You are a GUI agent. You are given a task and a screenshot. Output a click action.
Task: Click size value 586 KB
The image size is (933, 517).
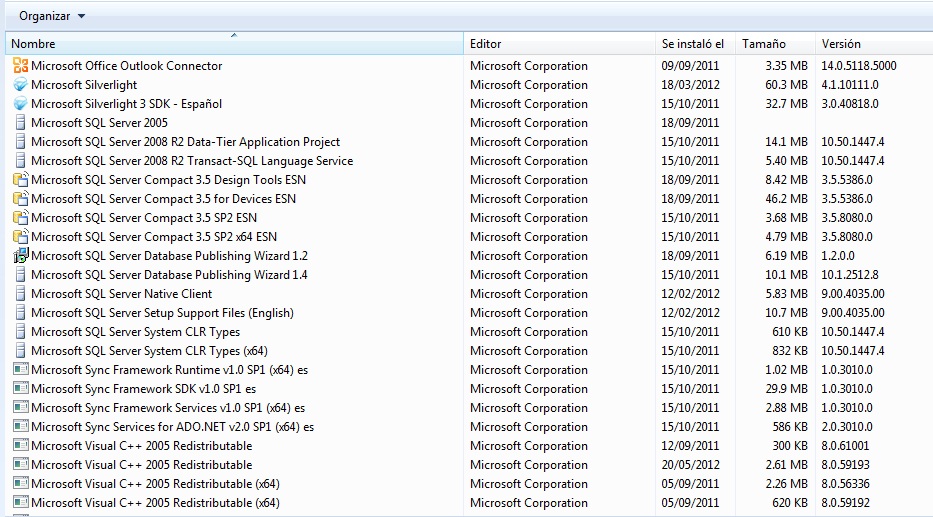pos(790,427)
